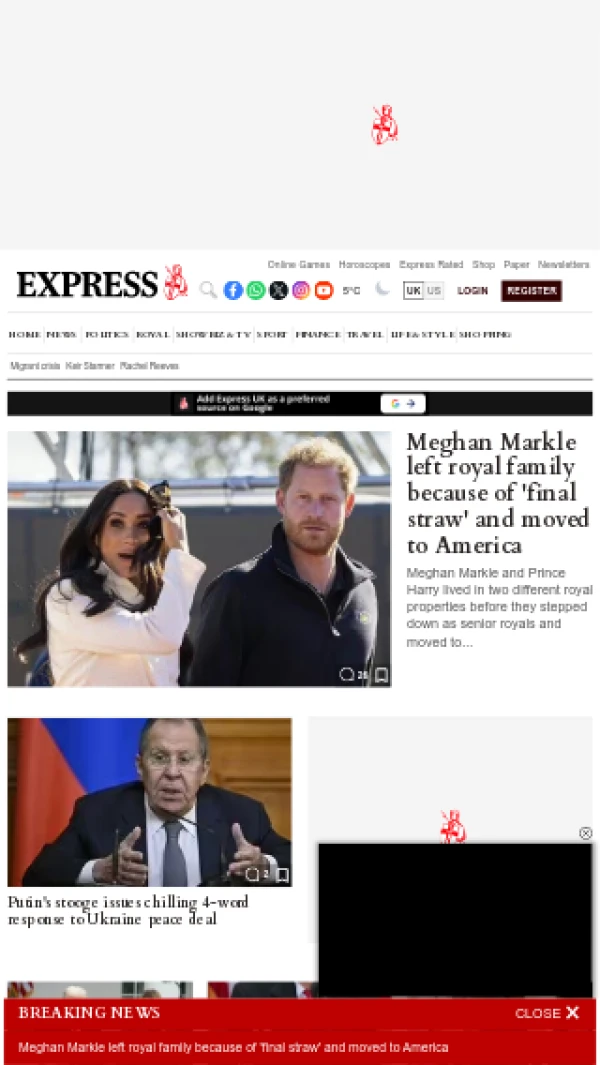This screenshot has width=600, height=1065.
Task: Open the Meghan and Harry lead photo
Action: click(199, 559)
